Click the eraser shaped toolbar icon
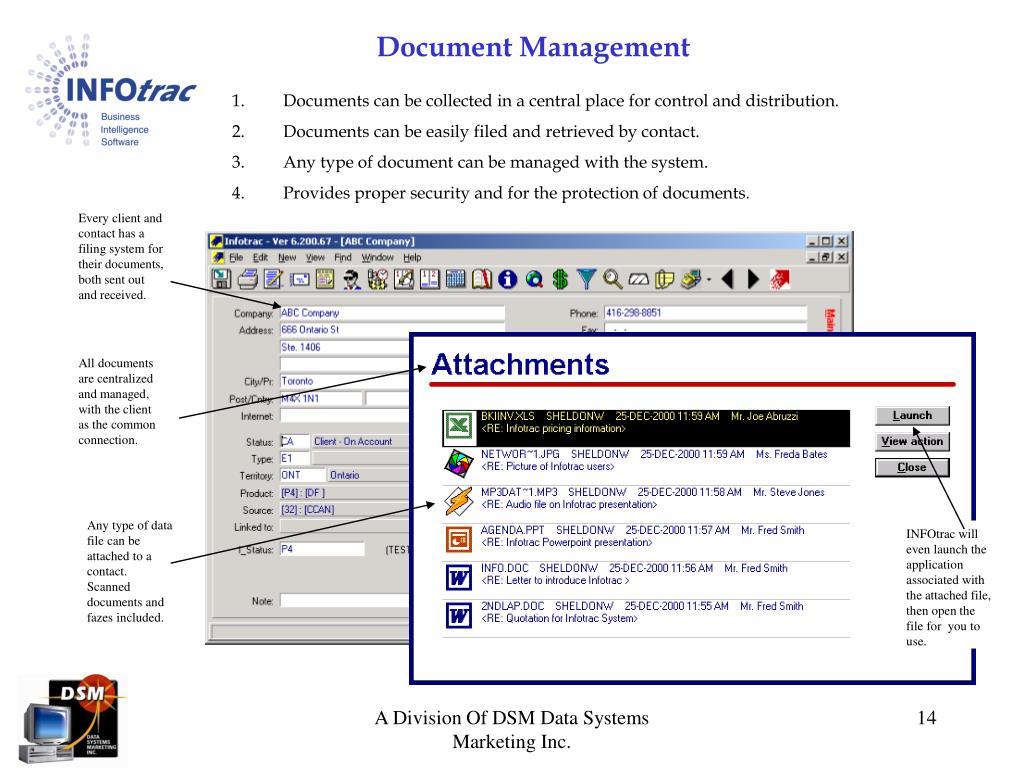The height and width of the screenshot is (768, 1024). (639, 280)
